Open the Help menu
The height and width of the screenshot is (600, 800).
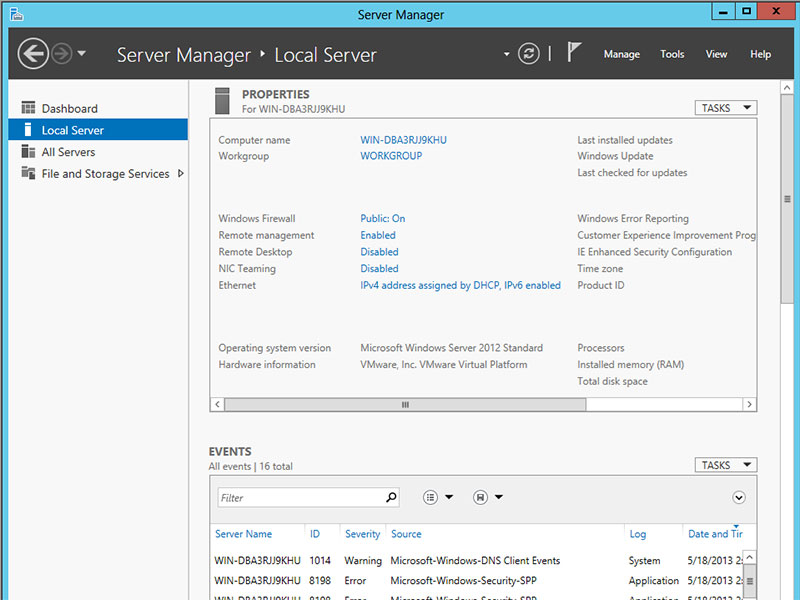click(x=760, y=54)
